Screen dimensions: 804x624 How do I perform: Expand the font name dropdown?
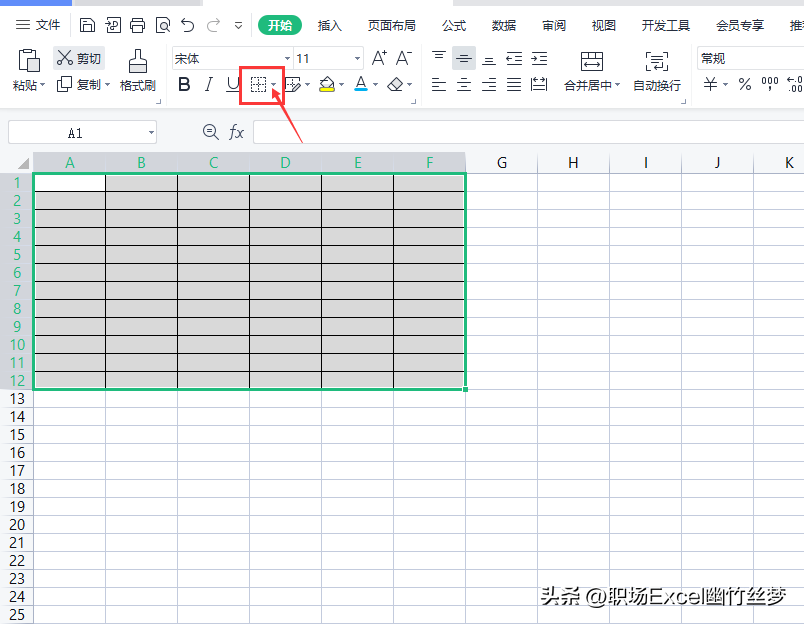(x=287, y=58)
